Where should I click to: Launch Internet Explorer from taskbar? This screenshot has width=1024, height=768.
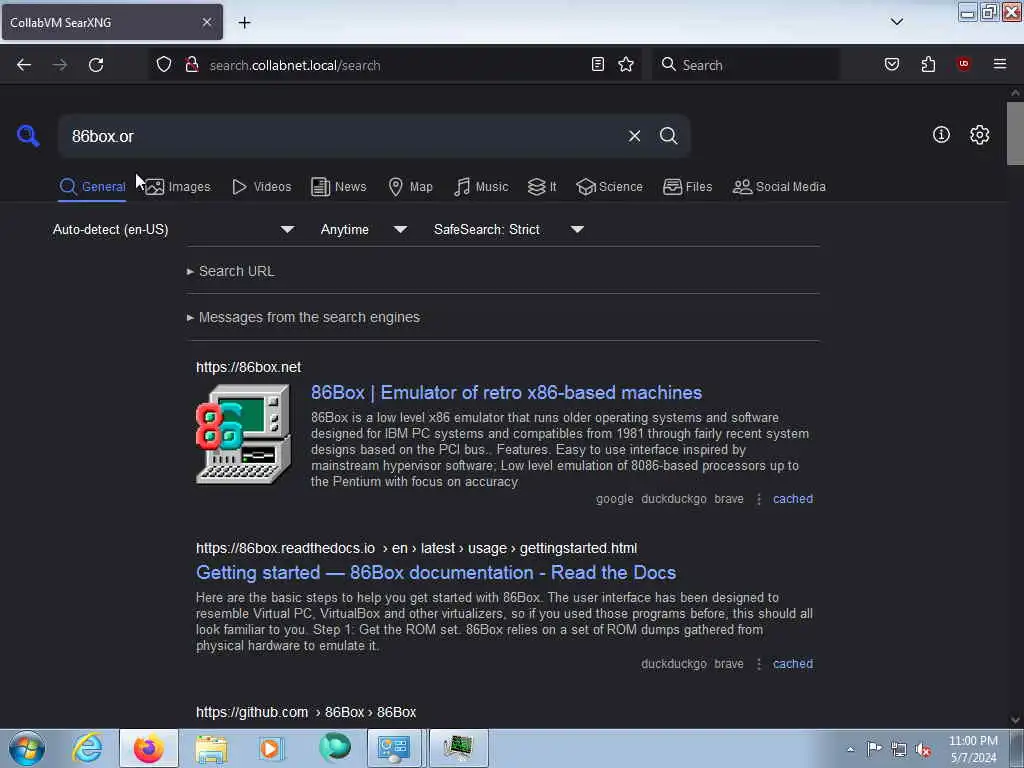(x=88, y=748)
